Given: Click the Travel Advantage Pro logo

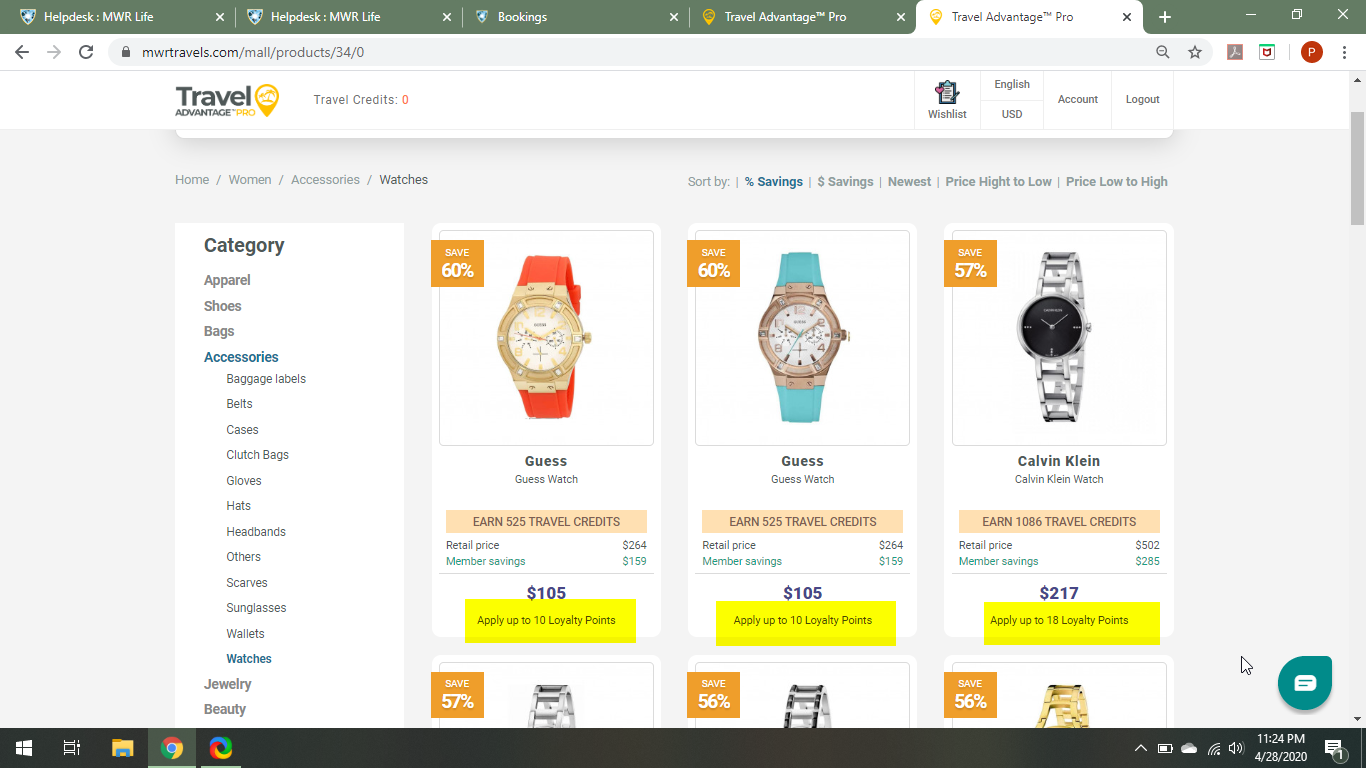Looking at the screenshot, I should coord(227,100).
